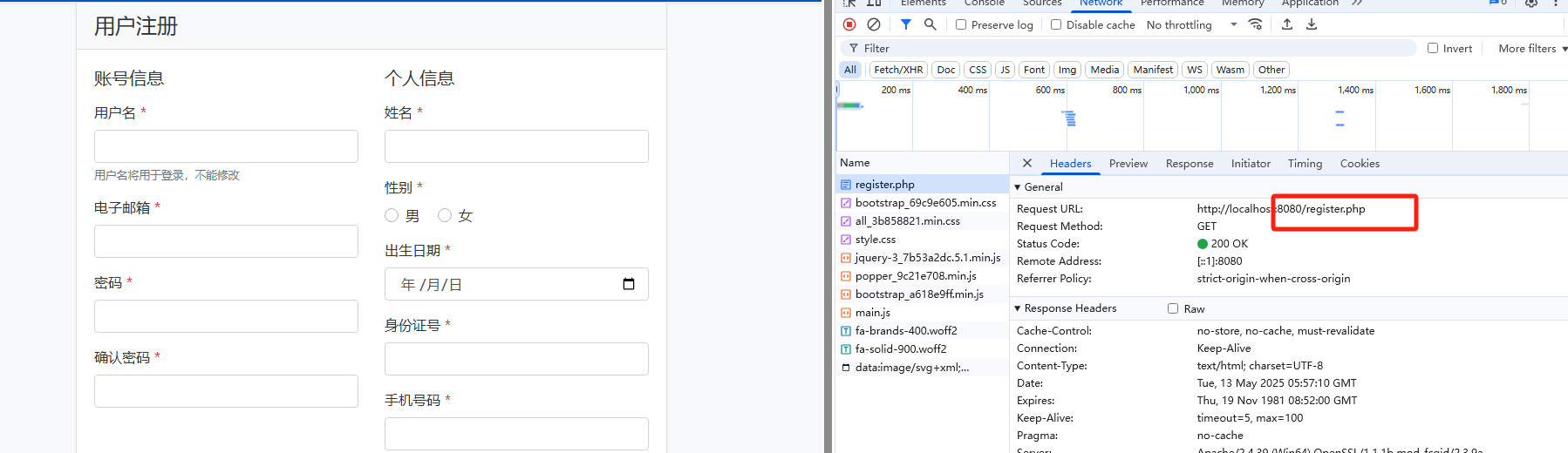This screenshot has height=453, width=1568.
Task: Click the import HAR upload icon
Action: tap(1287, 24)
